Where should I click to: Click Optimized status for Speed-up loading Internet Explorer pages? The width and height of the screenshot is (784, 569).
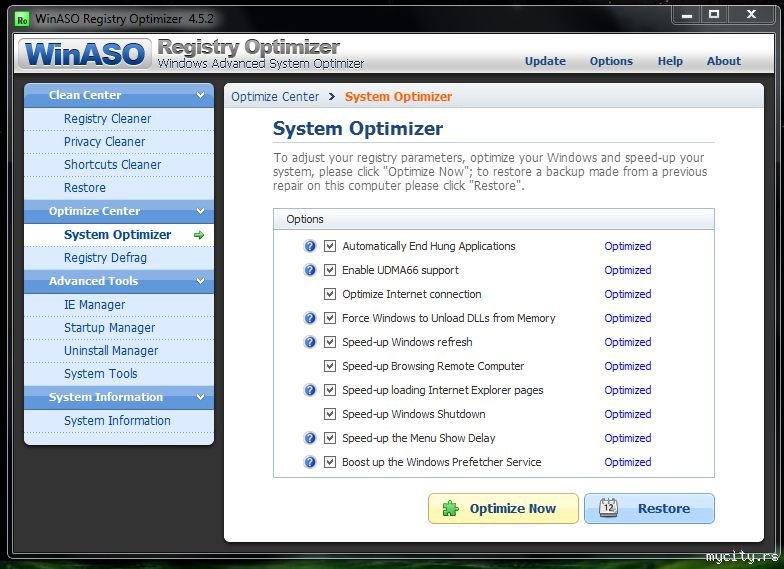click(628, 390)
